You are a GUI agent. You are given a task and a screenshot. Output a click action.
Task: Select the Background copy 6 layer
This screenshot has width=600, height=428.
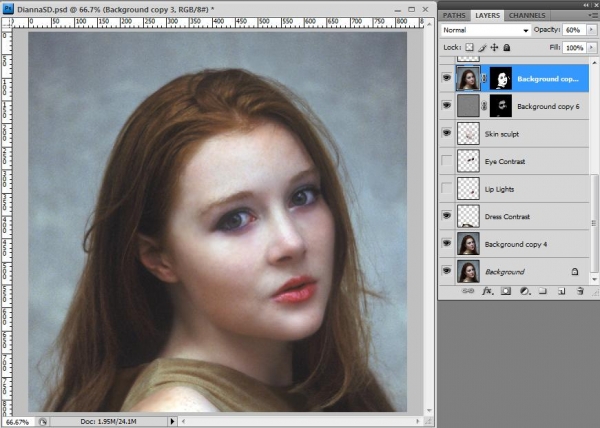point(514,106)
